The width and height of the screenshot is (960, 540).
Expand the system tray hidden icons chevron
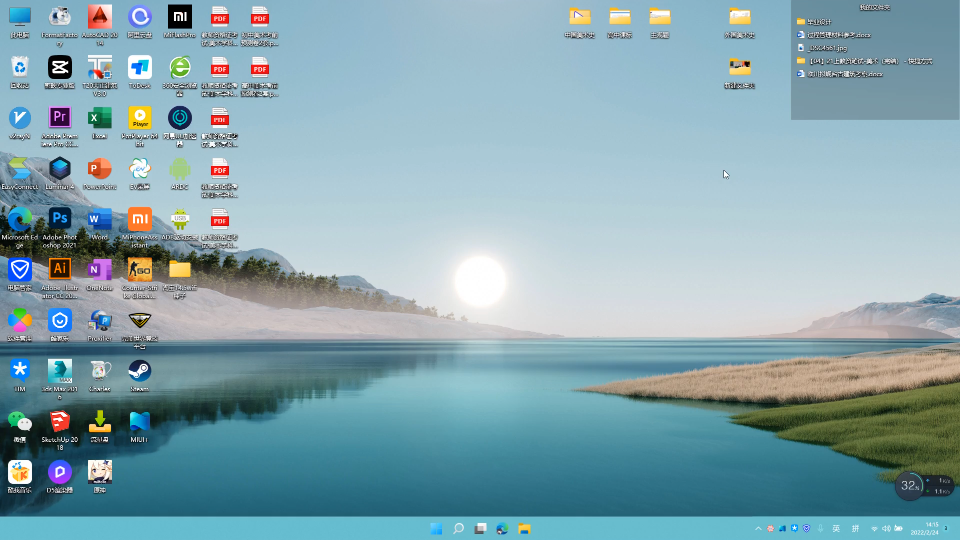click(x=759, y=528)
